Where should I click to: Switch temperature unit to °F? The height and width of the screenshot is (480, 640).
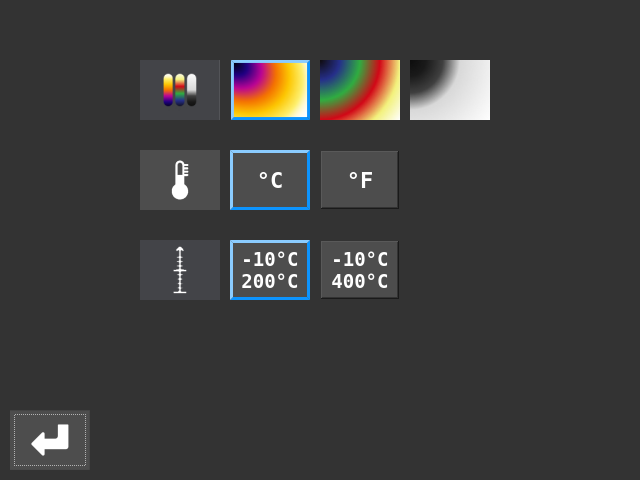click(360, 180)
